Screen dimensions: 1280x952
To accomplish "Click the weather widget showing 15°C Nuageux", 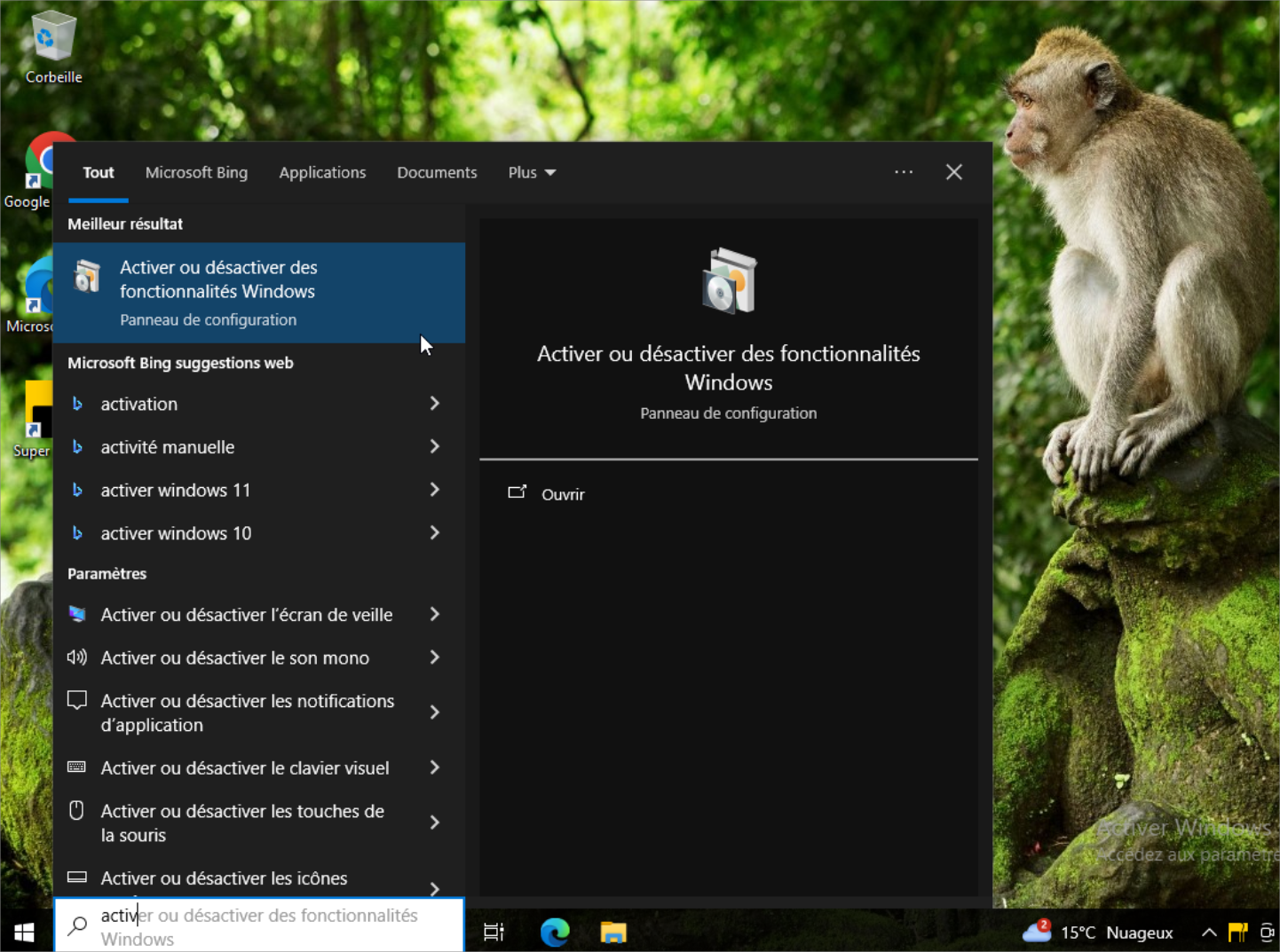I will (x=1098, y=932).
